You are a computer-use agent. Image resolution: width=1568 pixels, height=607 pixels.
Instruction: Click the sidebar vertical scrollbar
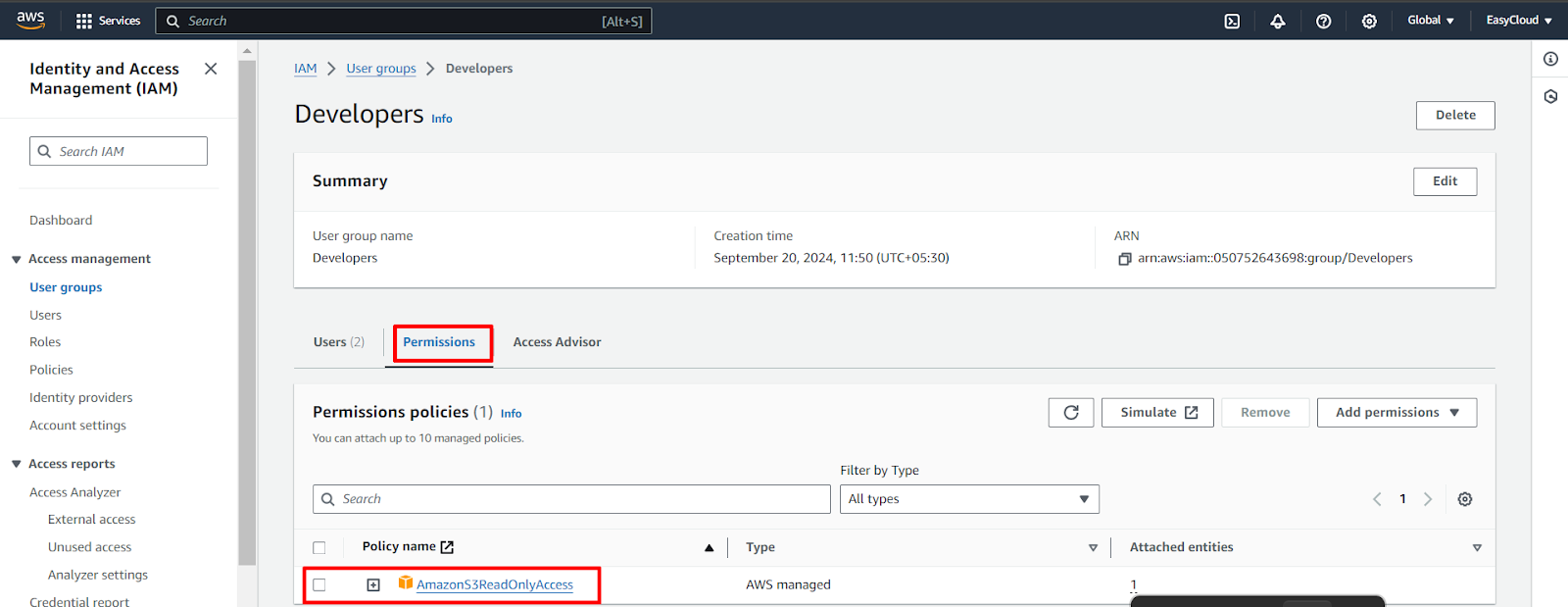247,314
